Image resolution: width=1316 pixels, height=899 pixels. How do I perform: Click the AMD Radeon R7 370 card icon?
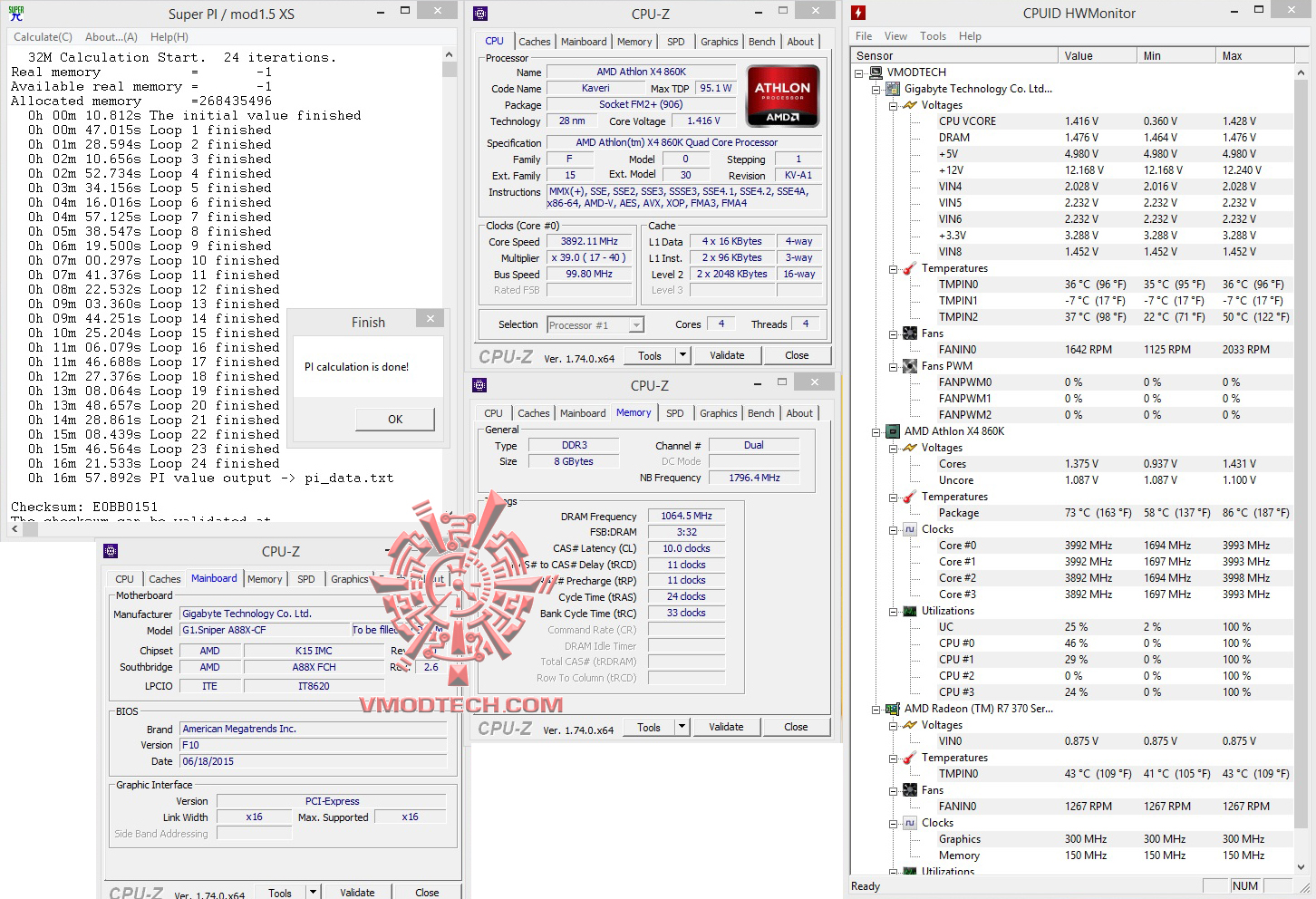(x=893, y=709)
